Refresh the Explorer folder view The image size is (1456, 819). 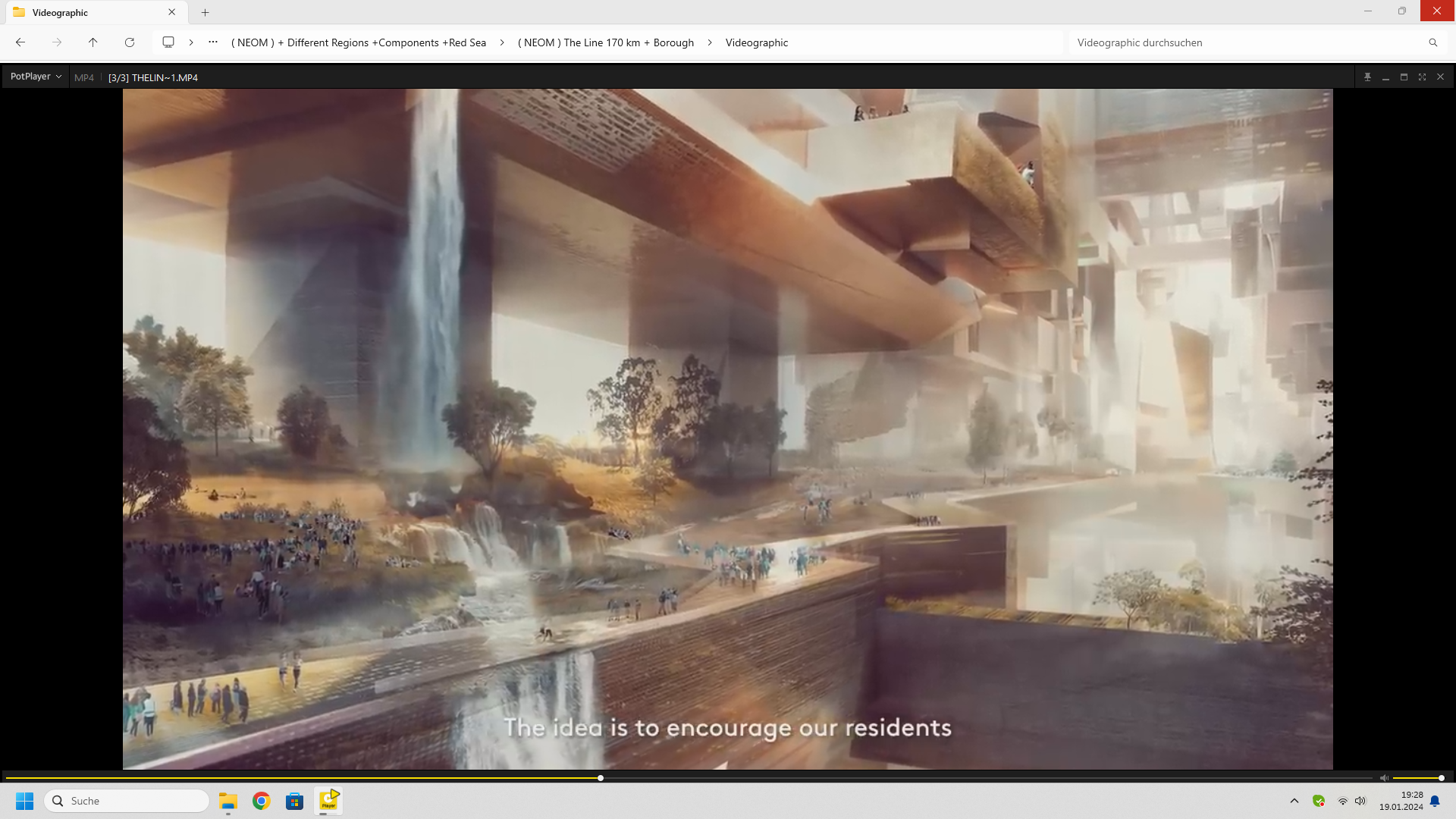pyautogui.click(x=130, y=42)
